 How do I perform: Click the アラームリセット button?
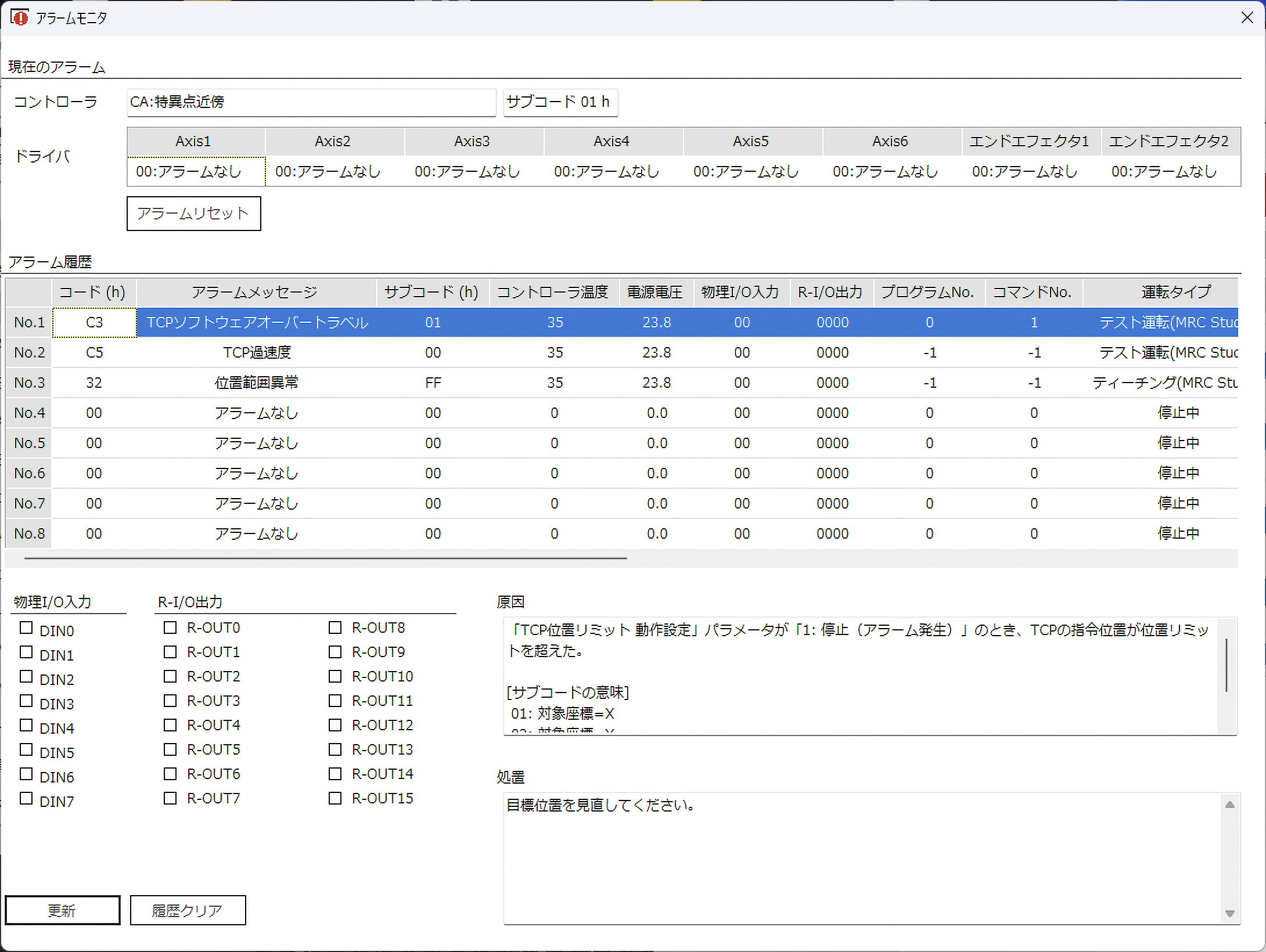194,214
